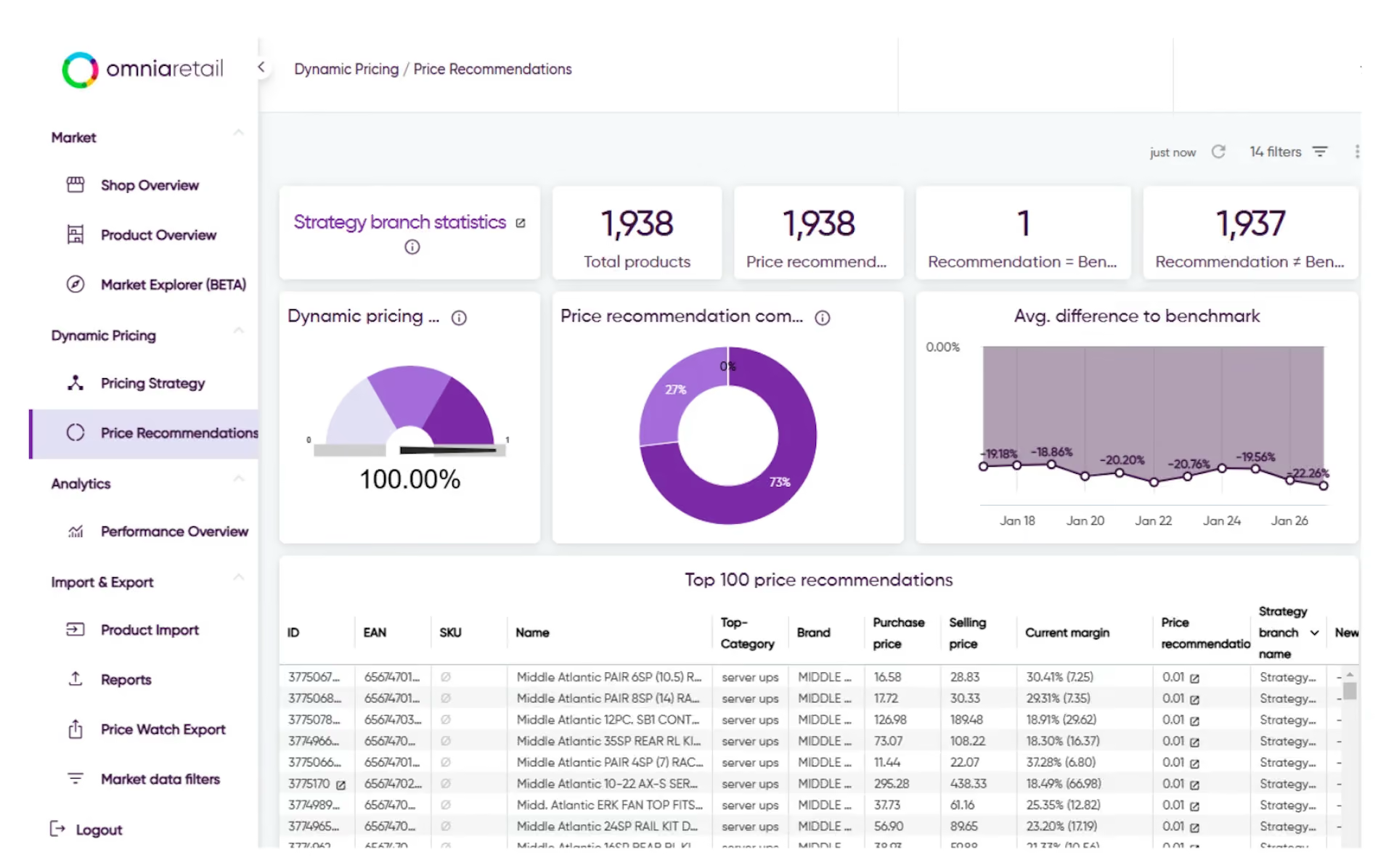Image resolution: width=1378 pixels, height=868 pixels.
Task: Open edit icon beside ID 3775170
Action: point(341,785)
